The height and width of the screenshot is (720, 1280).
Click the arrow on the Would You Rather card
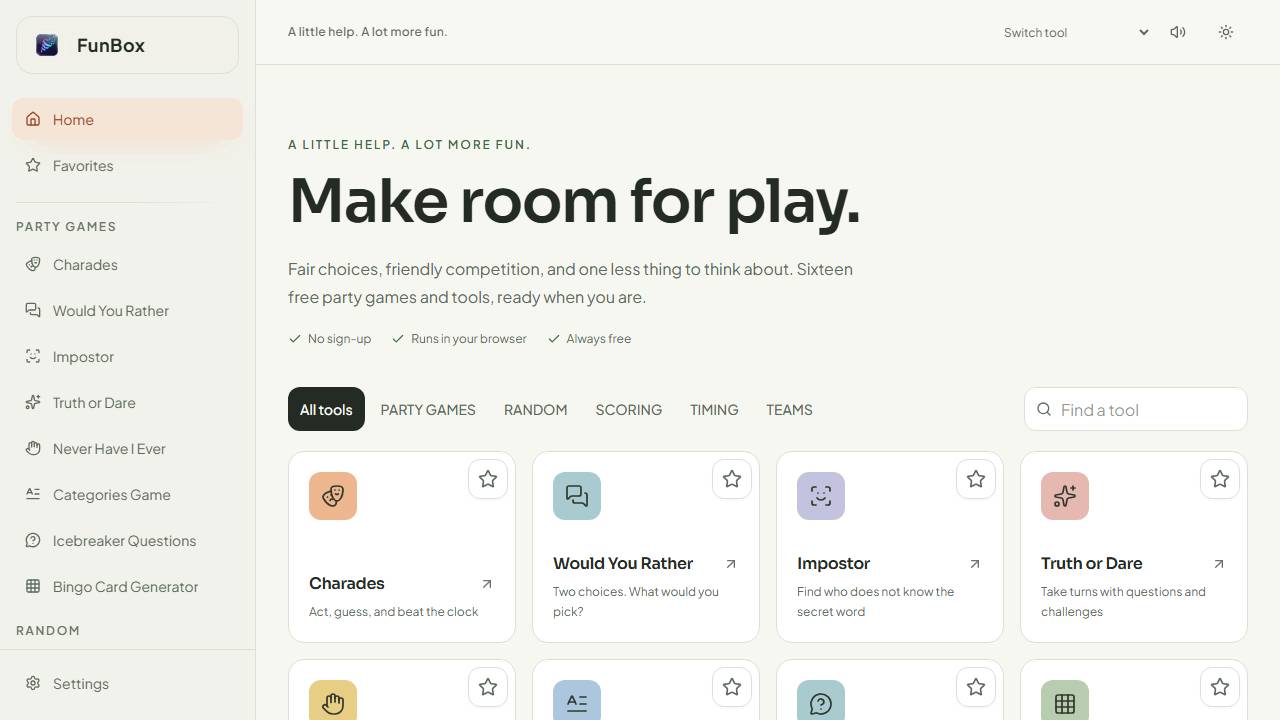click(731, 564)
